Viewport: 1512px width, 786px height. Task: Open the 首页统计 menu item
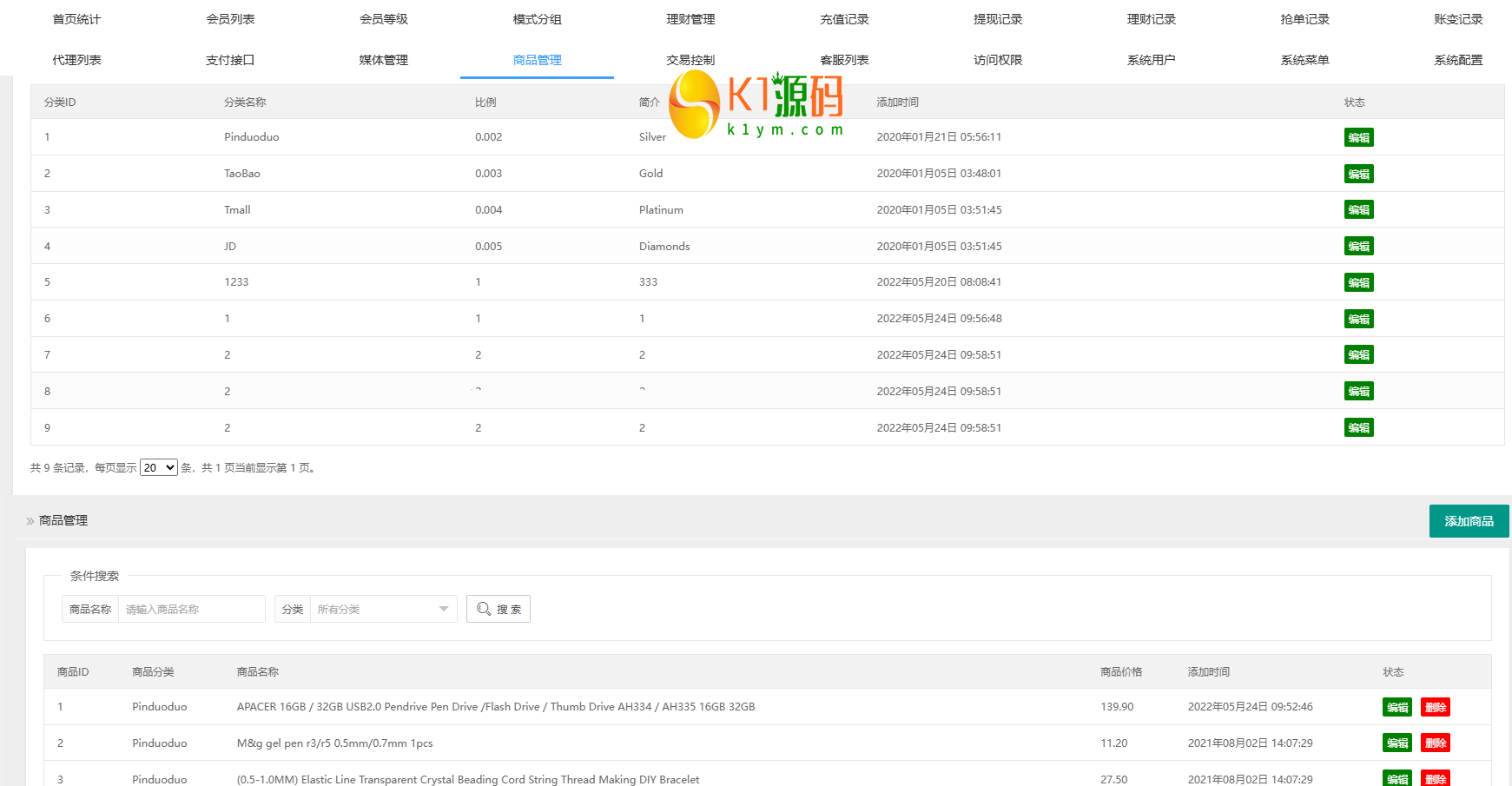coord(76,19)
